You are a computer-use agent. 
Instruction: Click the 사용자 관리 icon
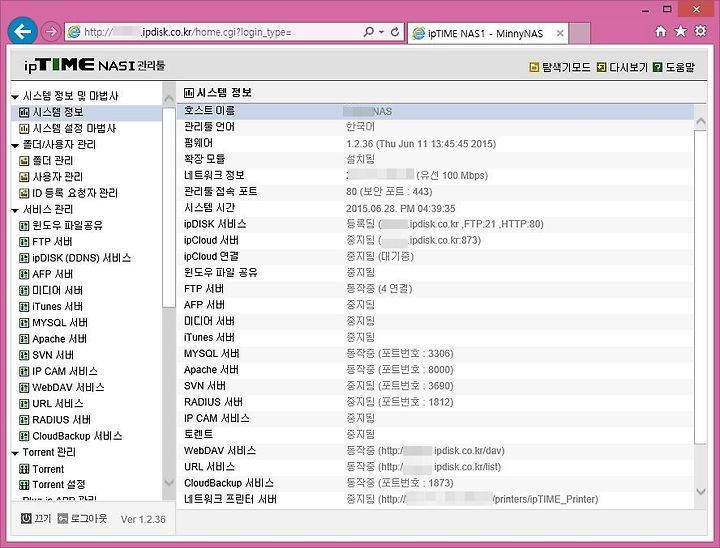[x=24, y=177]
